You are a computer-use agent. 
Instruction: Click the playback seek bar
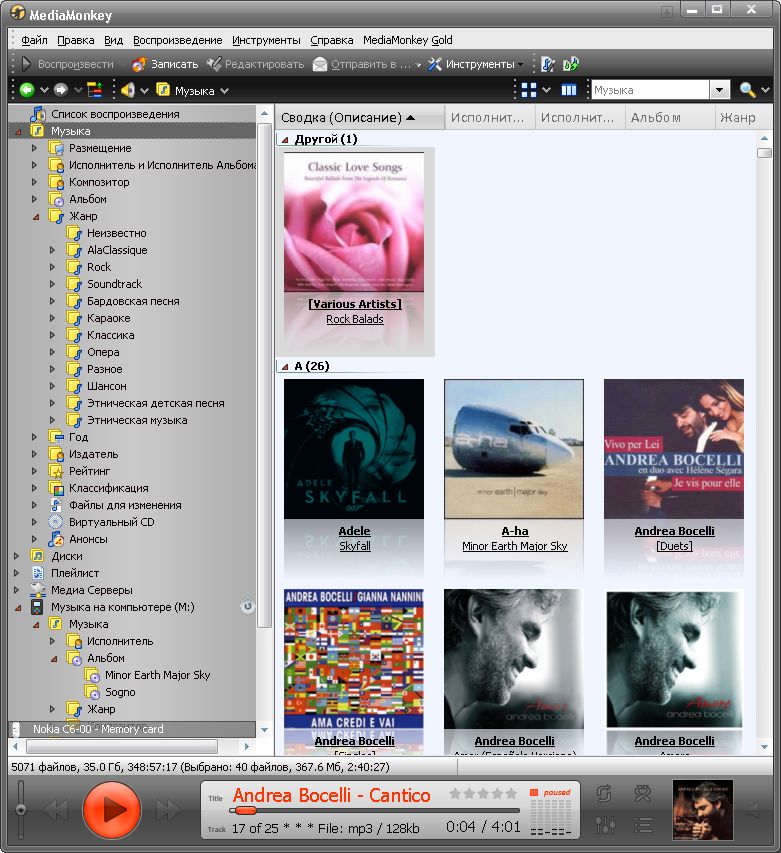click(x=374, y=811)
